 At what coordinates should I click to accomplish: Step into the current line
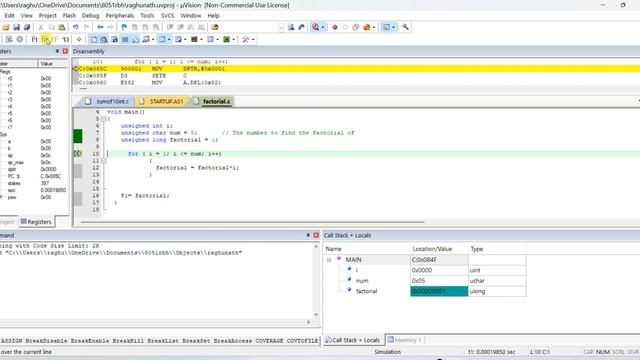pyautogui.click(x=34, y=40)
